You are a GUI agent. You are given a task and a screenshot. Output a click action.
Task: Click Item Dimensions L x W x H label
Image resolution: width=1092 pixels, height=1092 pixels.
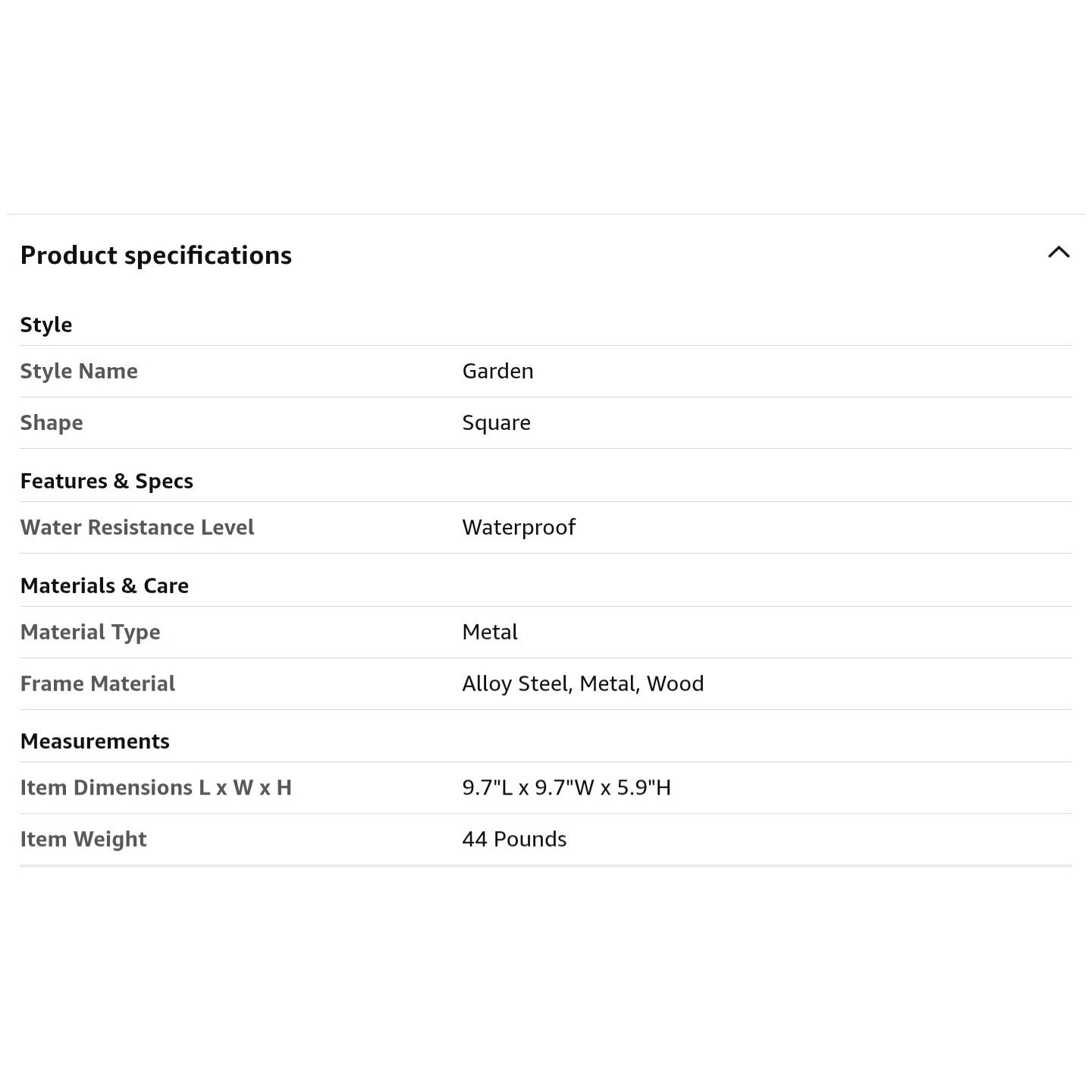156,787
